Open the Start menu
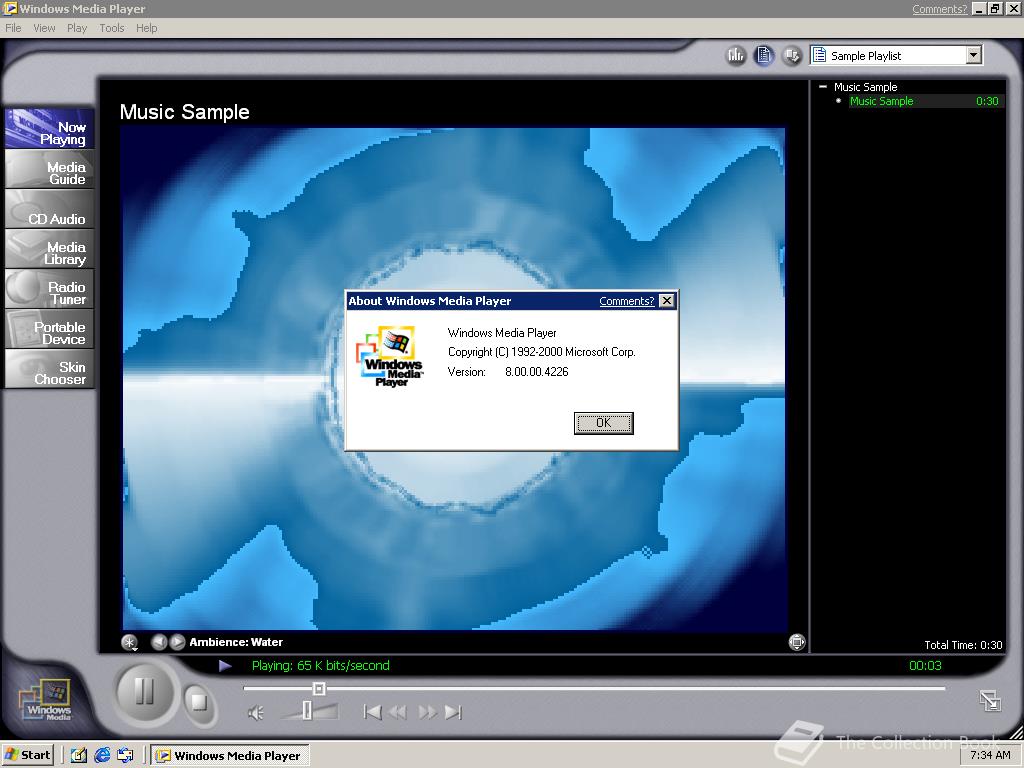The width and height of the screenshot is (1024, 768). [x=27, y=755]
